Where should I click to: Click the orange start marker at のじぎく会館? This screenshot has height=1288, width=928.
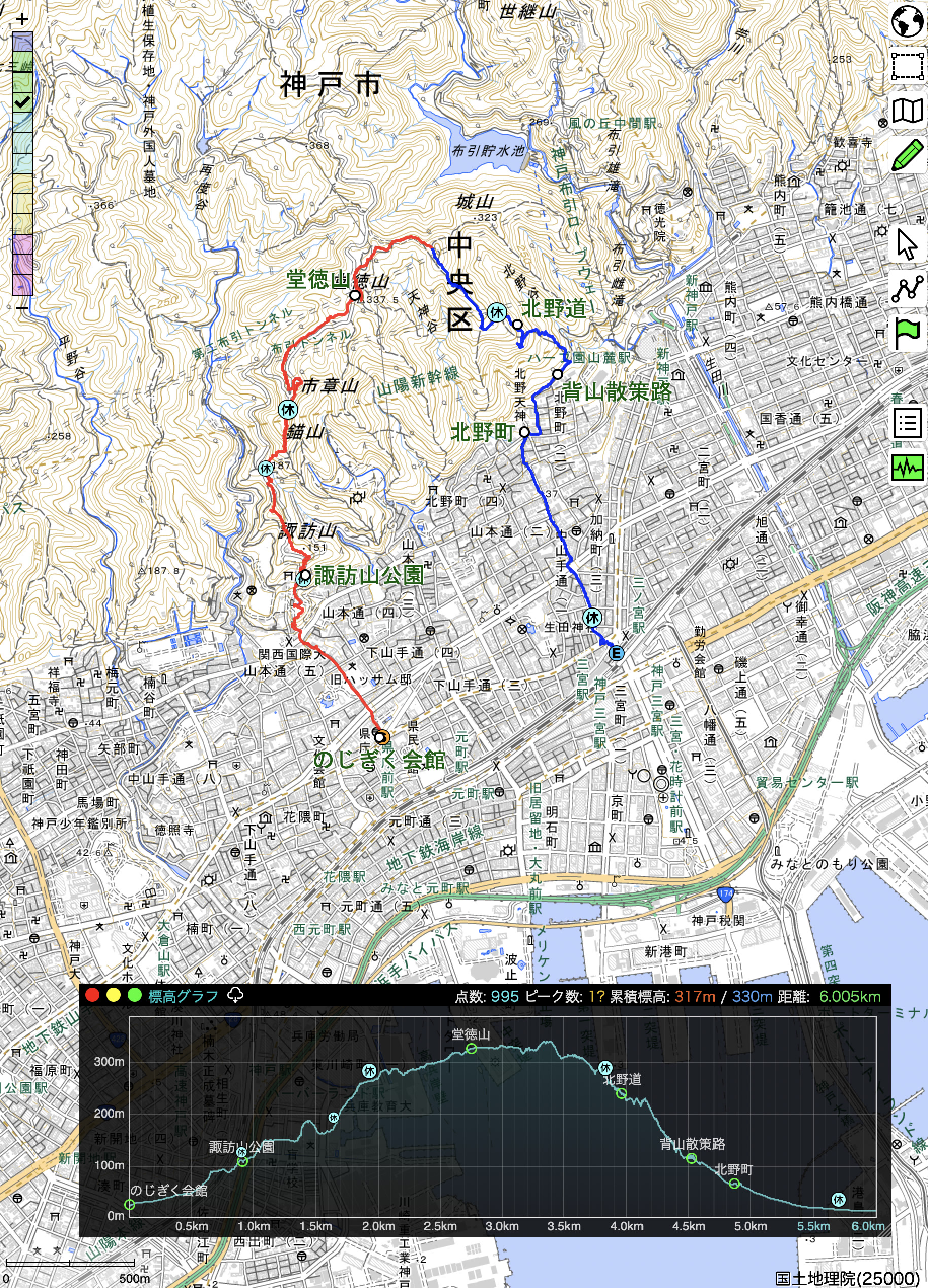[x=382, y=737]
